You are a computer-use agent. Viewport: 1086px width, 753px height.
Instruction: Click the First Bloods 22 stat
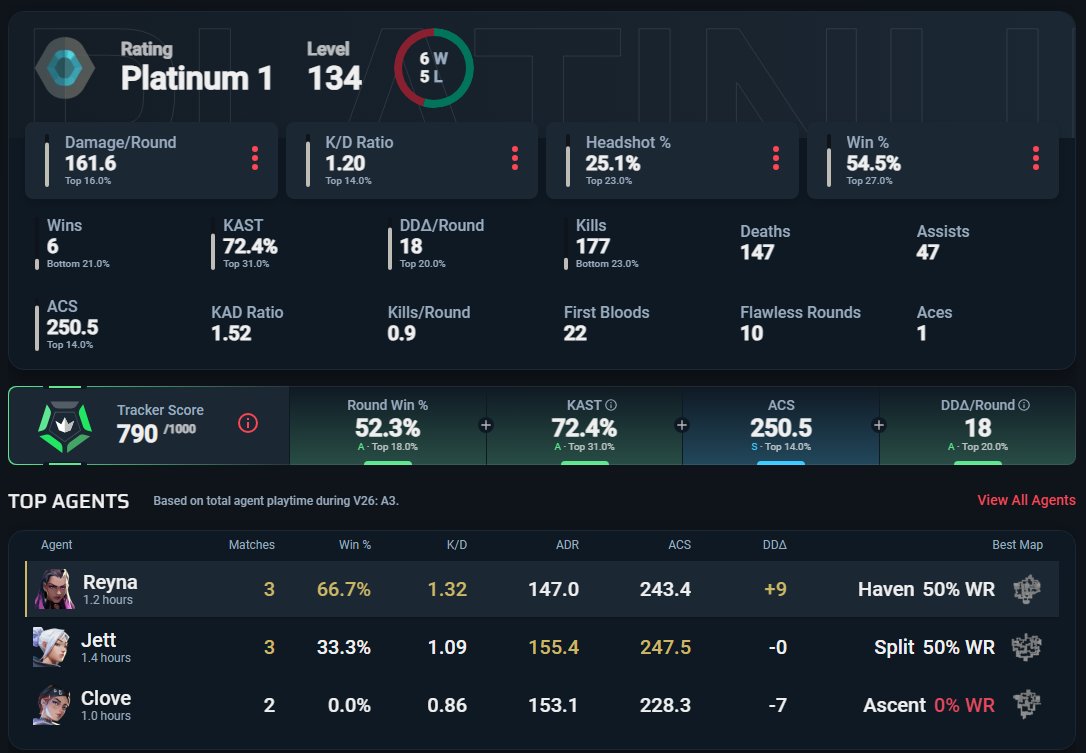607,324
